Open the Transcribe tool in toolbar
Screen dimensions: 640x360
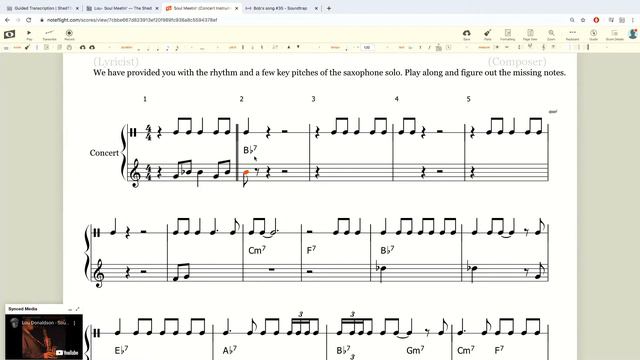49,35
